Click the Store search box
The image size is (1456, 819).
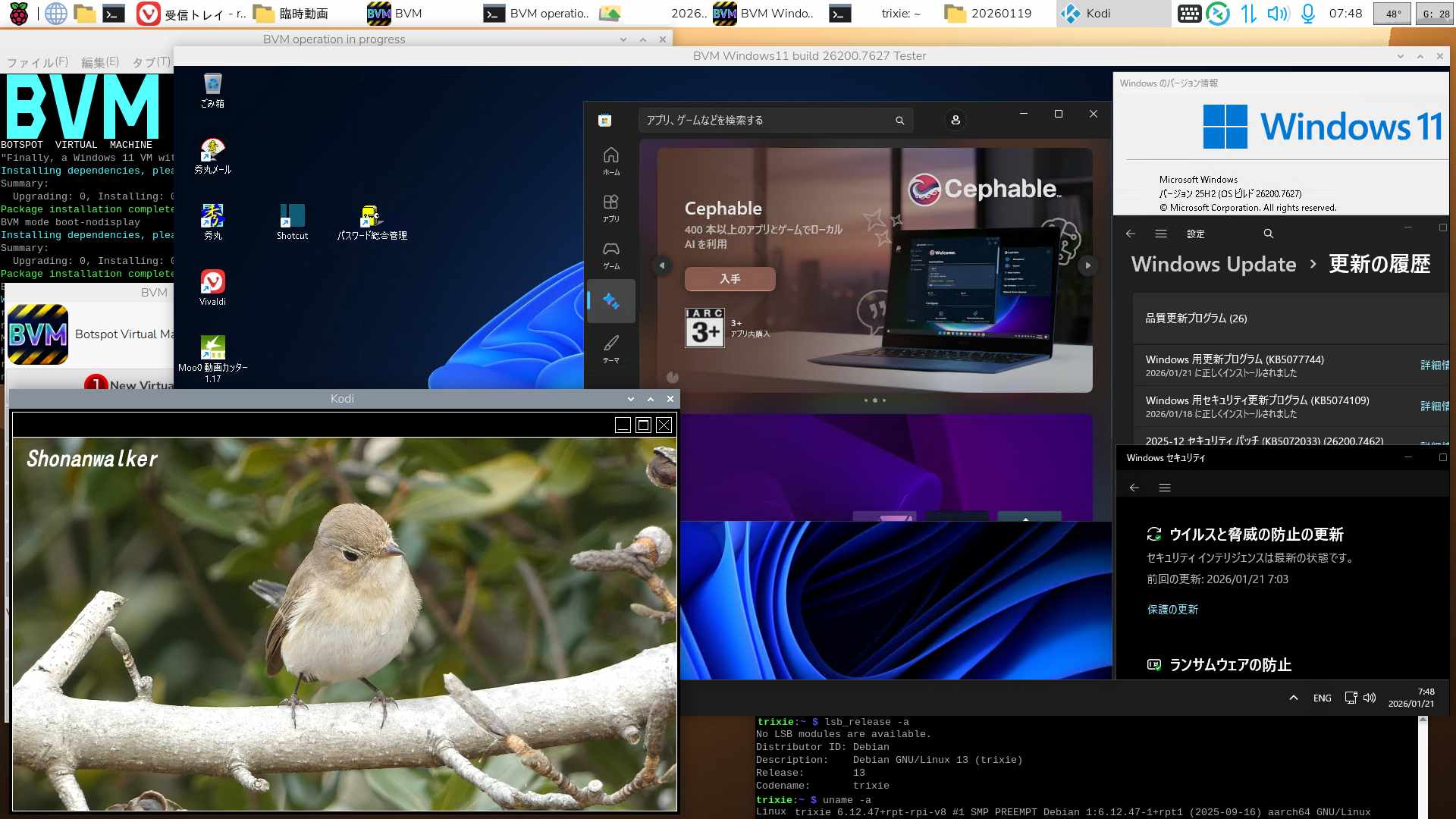pos(766,120)
